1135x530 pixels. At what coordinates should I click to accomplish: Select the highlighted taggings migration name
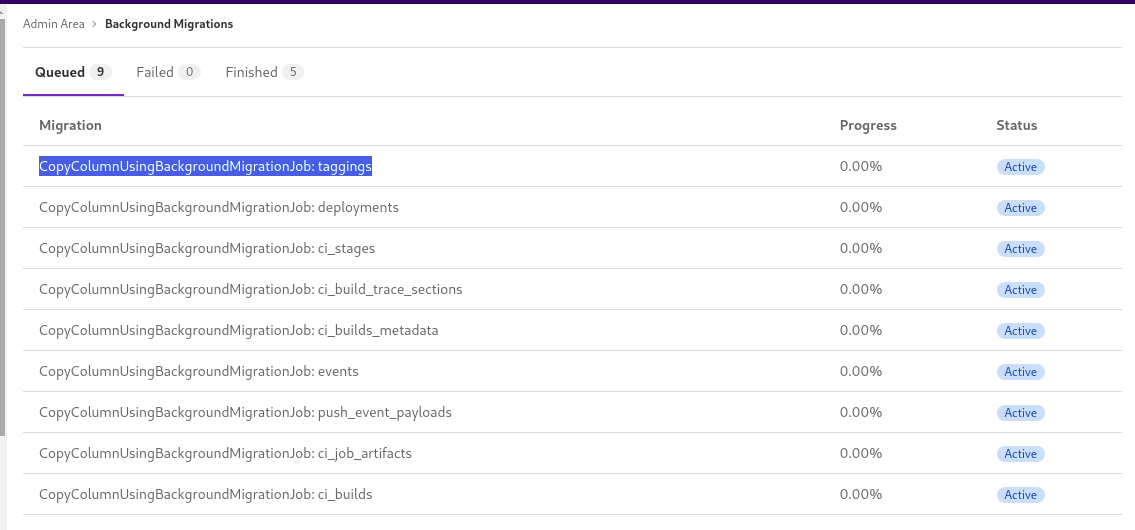205,167
